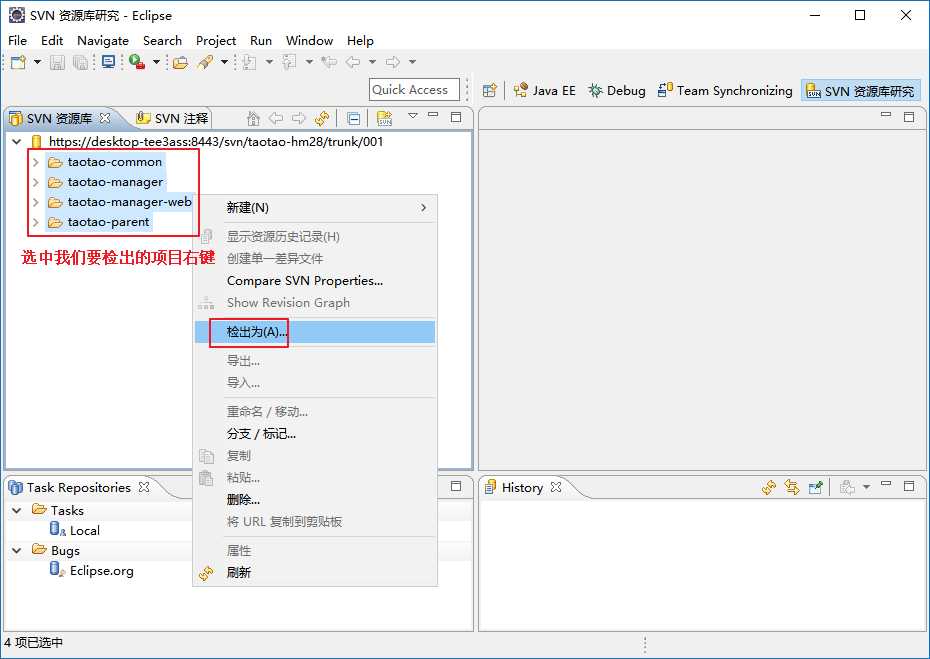Click Home icon in SVN repository view
Image resolution: width=930 pixels, height=659 pixels.
[x=253, y=118]
